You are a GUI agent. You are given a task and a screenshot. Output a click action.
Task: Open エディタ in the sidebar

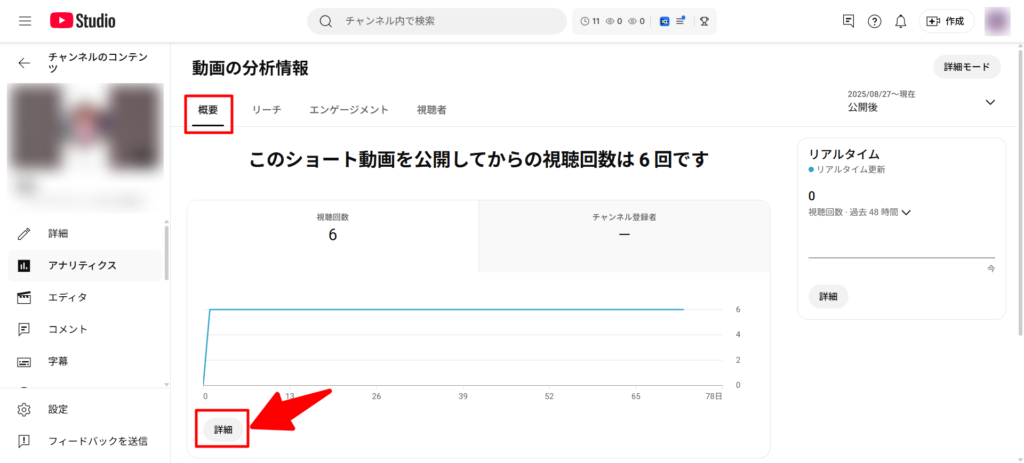(x=67, y=297)
